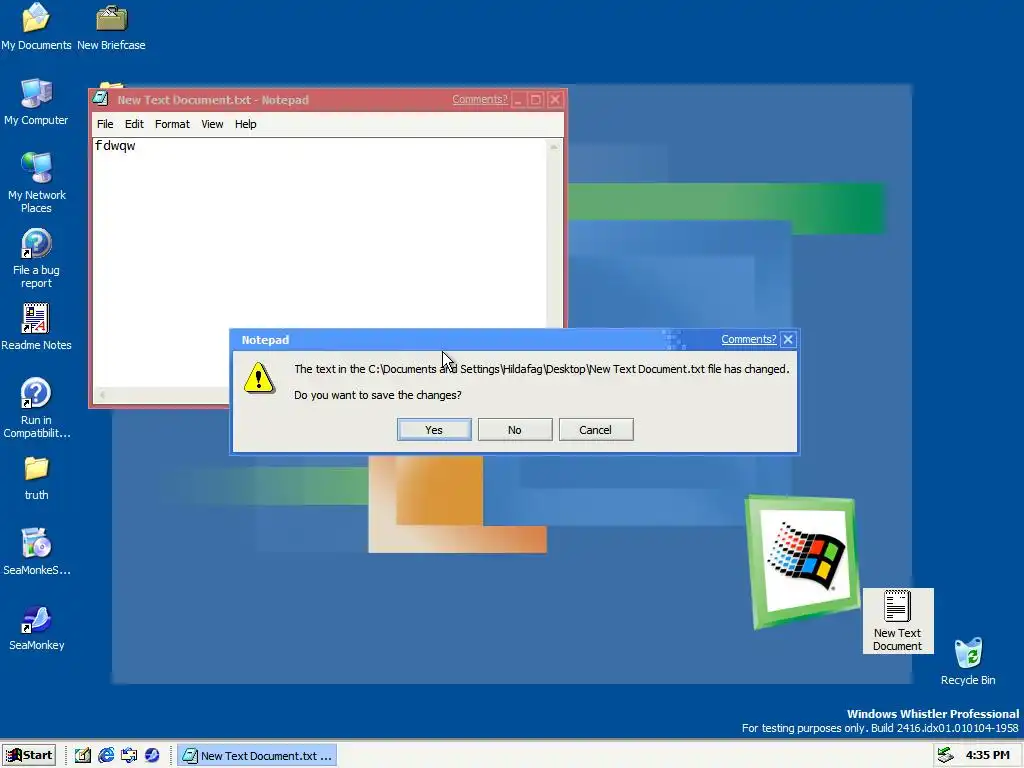Viewport: 1024px width, 768px height.
Task: Maximize the Notepad window
Action: tap(536, 100)
